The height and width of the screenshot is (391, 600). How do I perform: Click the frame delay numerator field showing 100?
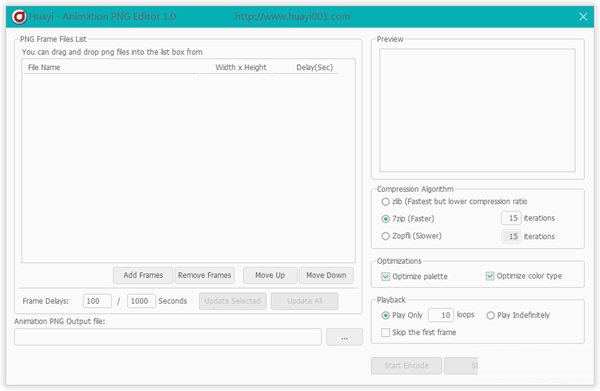click(x=97, y=301)
